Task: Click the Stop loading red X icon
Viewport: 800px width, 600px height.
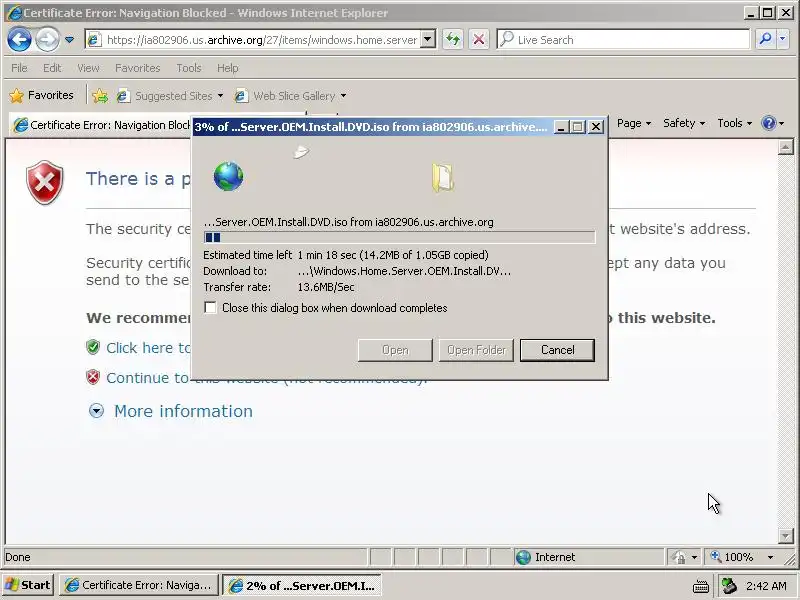Action: pyautogui.click(x=479, y=39)
